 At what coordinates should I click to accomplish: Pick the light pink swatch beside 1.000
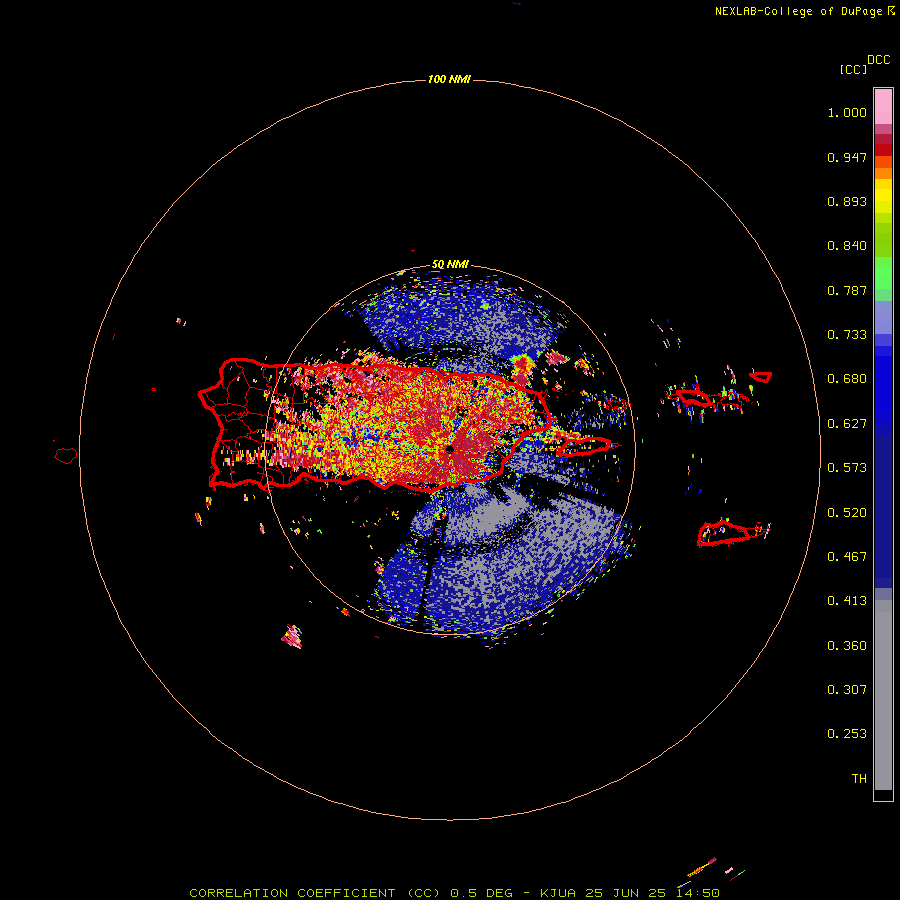tap(883, 107)
